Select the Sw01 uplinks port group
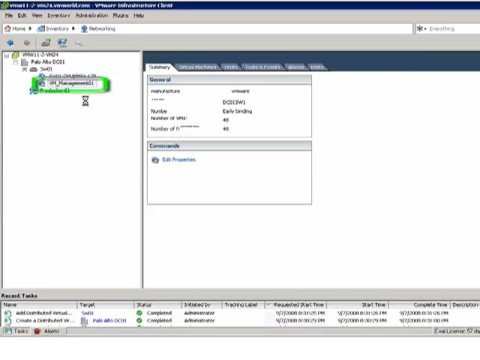Image resolution: width=480 pixels, height=360 pixels. pyautogui.click(x=72, y=76)
